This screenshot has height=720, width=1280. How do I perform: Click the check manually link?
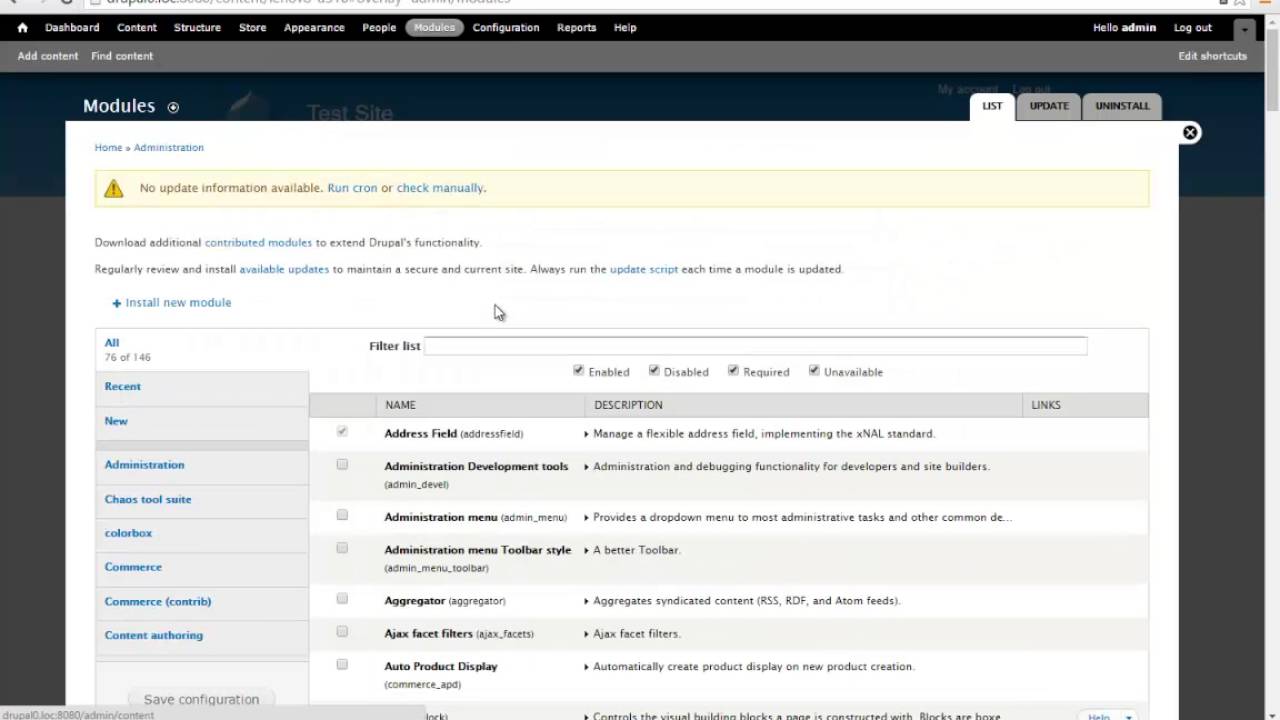click(440, 188)
